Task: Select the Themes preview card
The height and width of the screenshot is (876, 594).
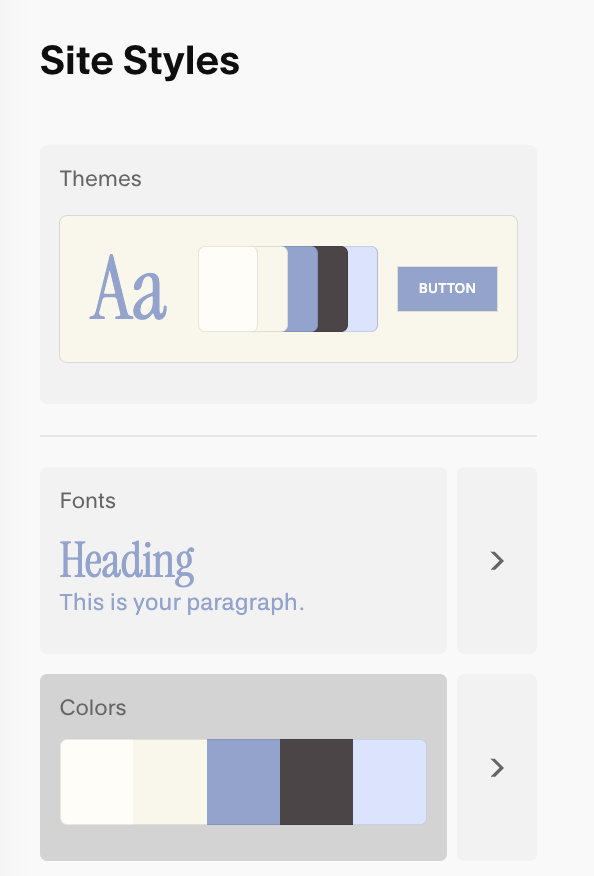Action: (288, 289)
